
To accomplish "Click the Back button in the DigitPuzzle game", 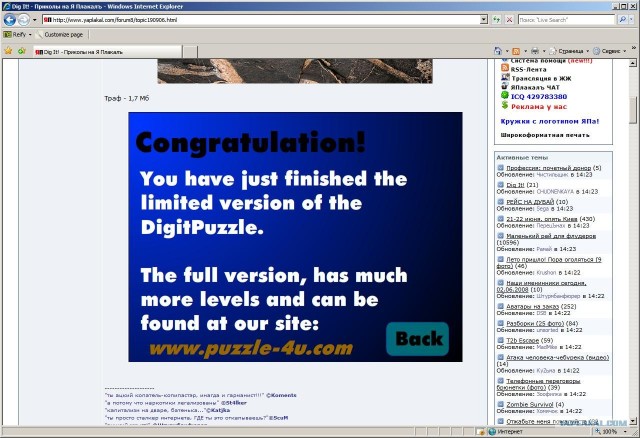I will point(418,338).
